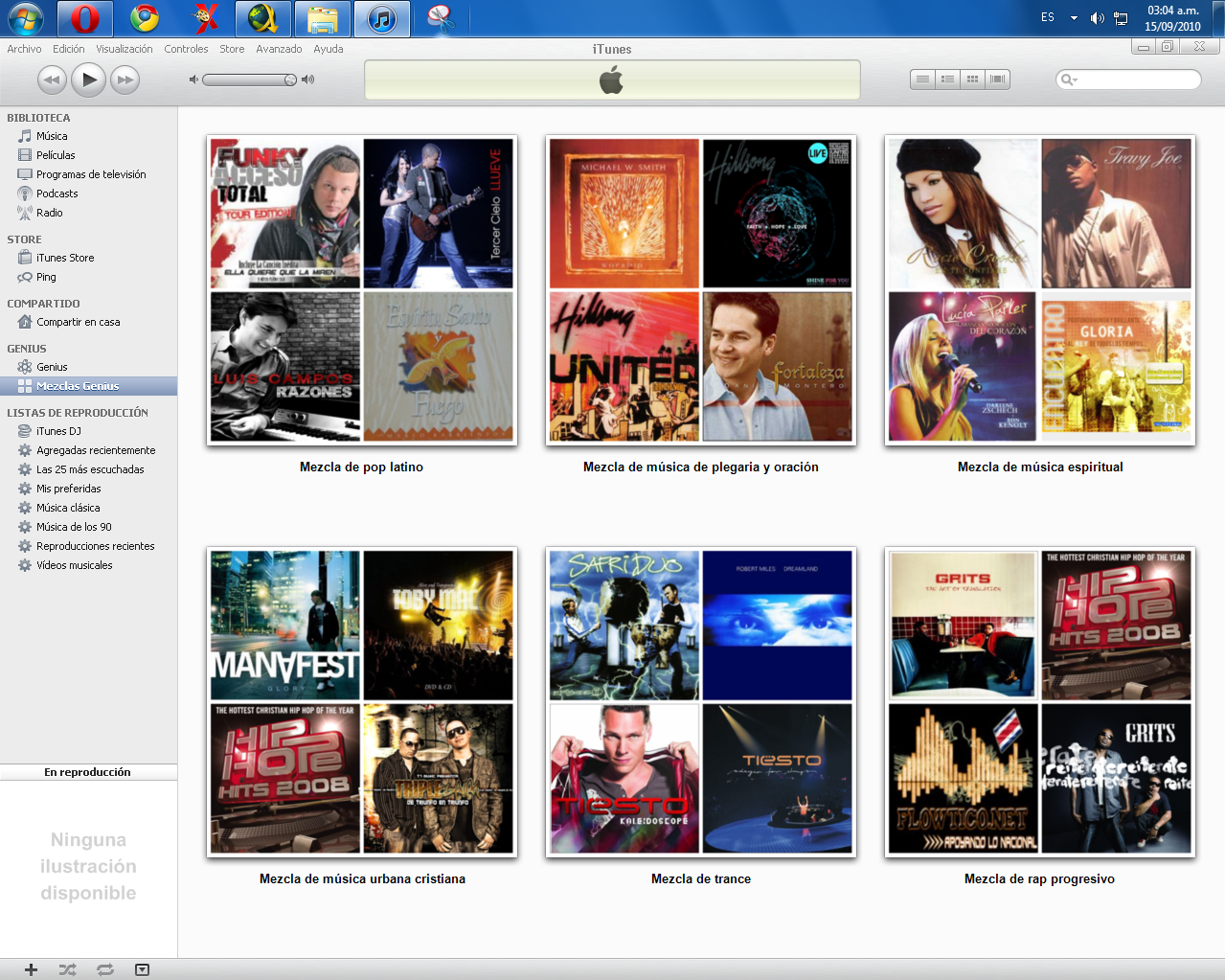Open the Mezcla de trance thumbnail
The width and height of the screenshot is (1225, 980).
(x=701, y=702)
